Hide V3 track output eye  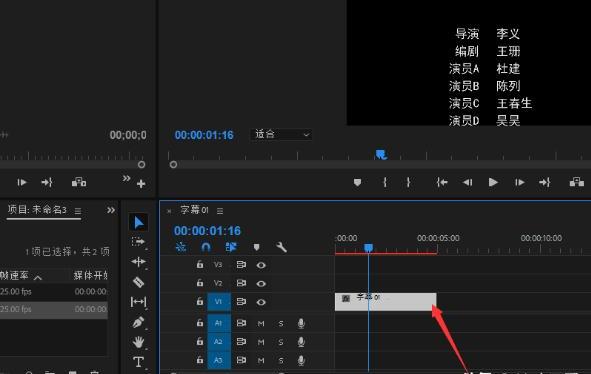coord(261,265)
